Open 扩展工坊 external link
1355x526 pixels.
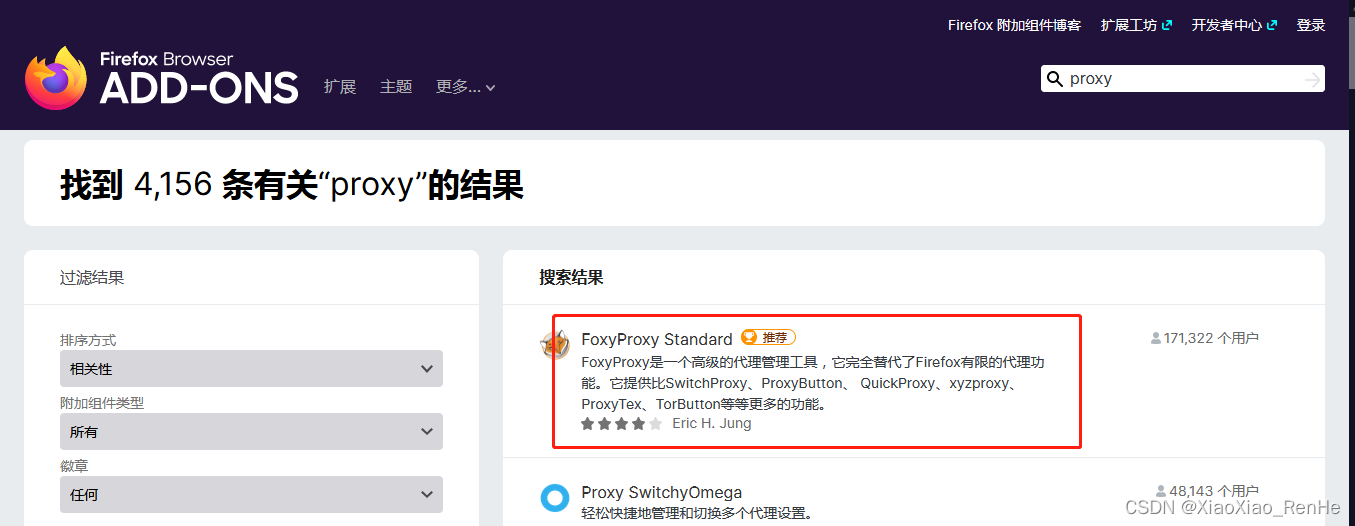pos(1136,25)
